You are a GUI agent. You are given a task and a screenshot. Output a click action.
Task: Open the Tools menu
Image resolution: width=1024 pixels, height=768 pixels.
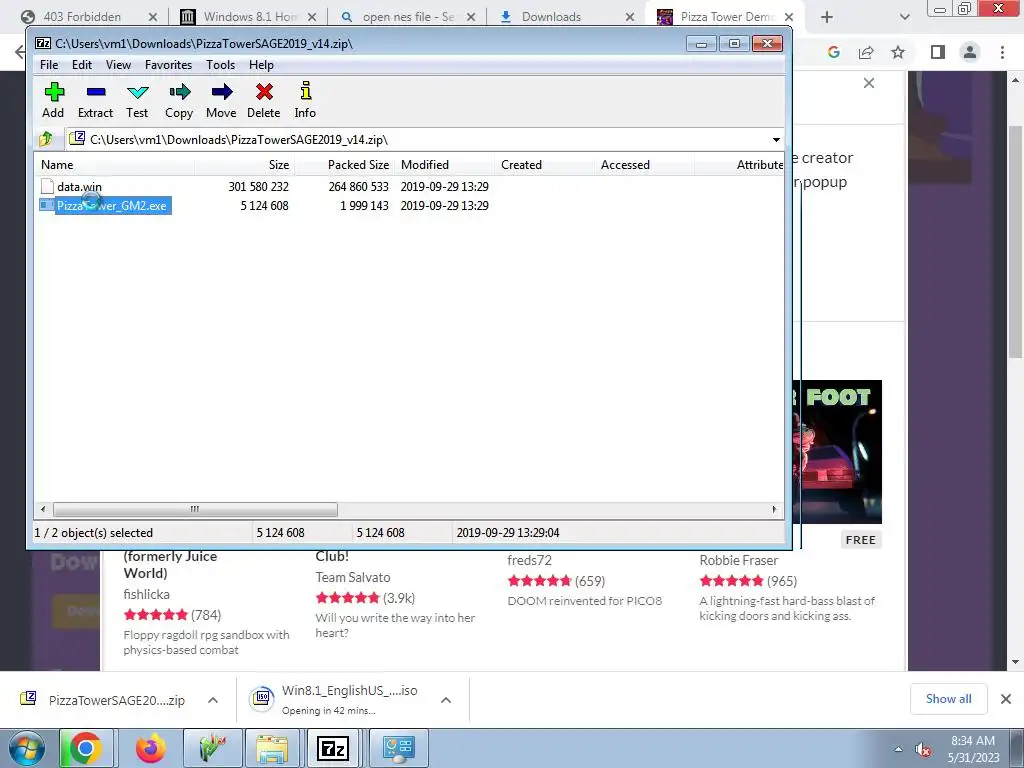[220, 65]
